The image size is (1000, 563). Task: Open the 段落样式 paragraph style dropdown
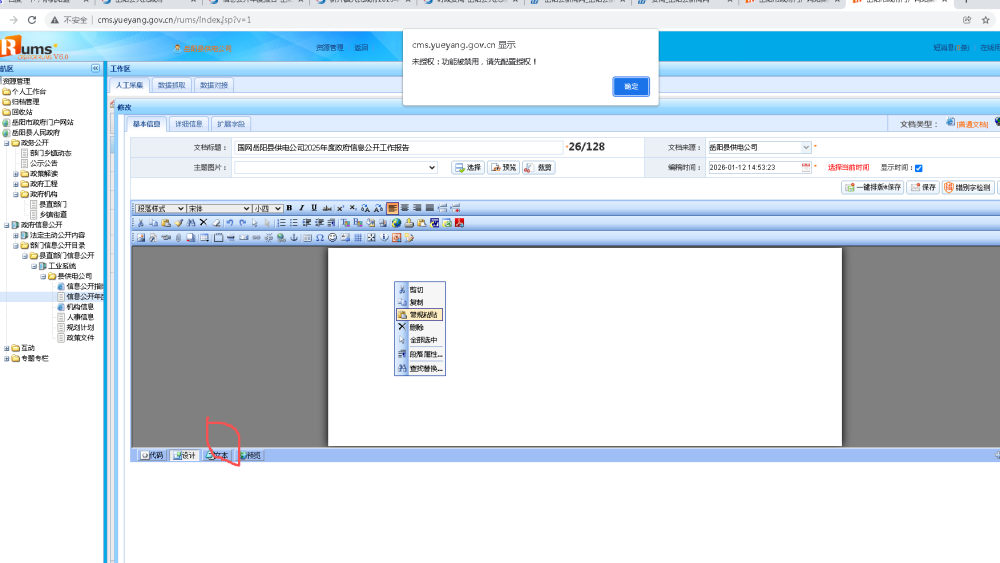(160, 208)
